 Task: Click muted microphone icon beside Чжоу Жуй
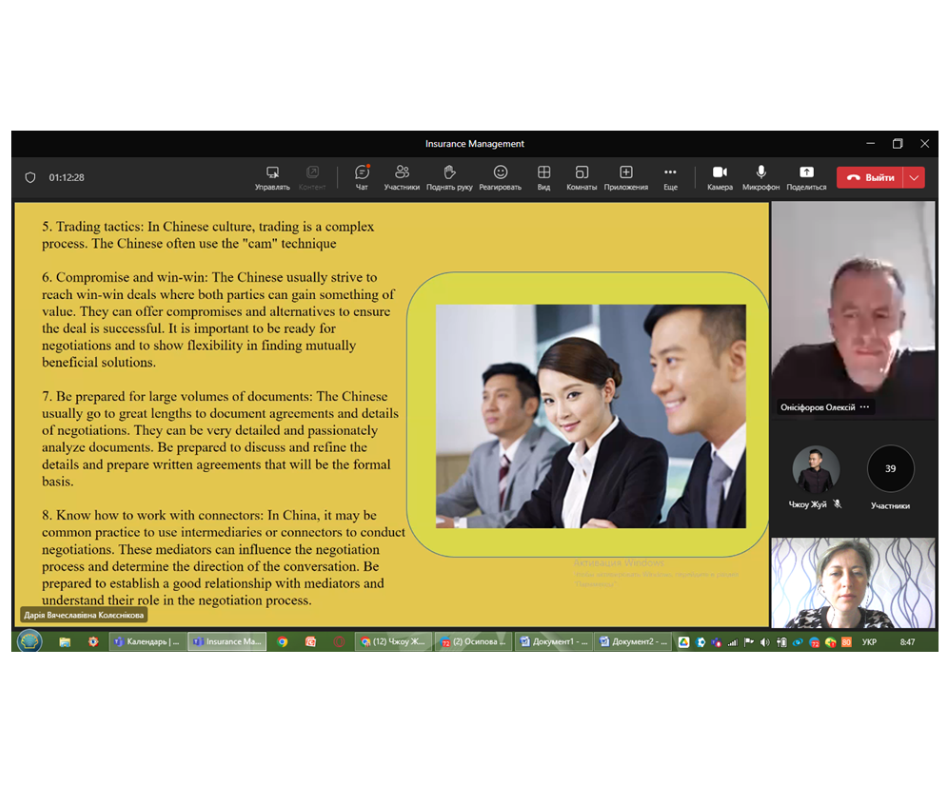(837, 504)
